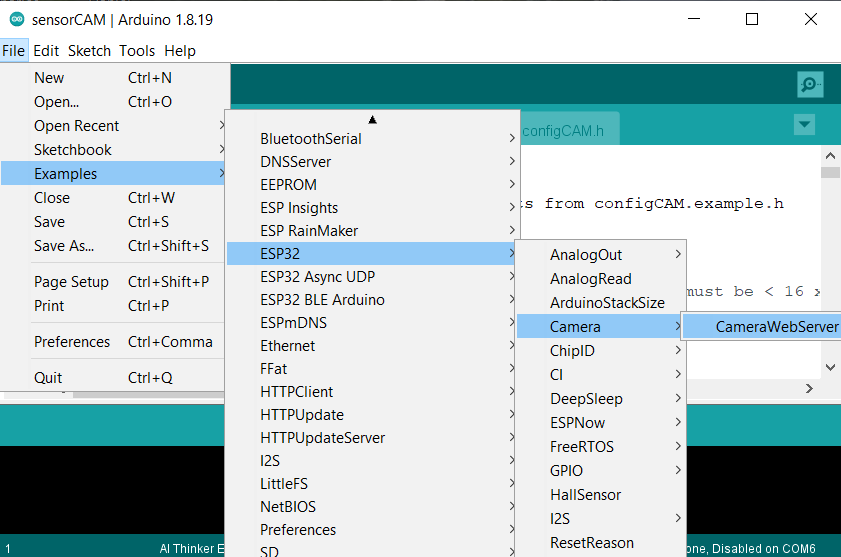Viewport: 841px width, 557px height.
Task: Expand ESP32 Async UDP examples
Action: coord(371,277)
